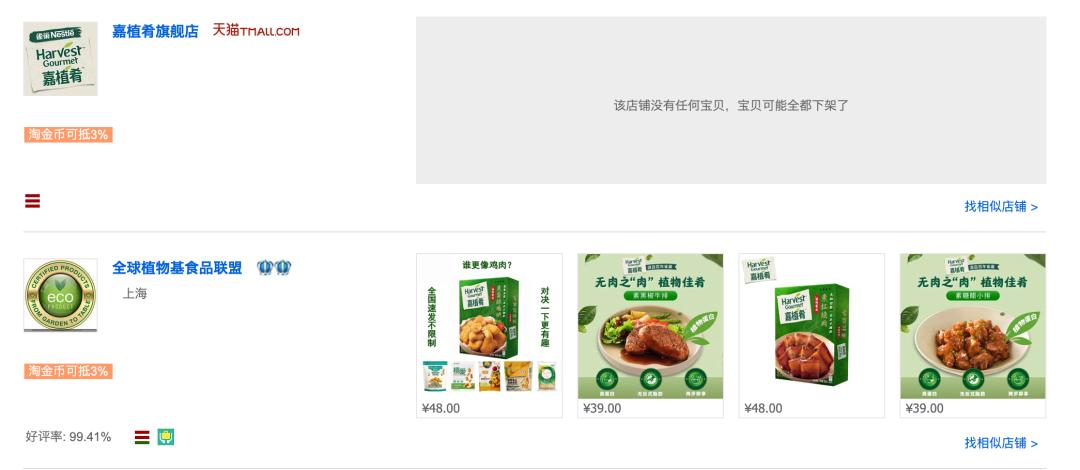Click the red bars icon beside 好评率

[142, 437]
